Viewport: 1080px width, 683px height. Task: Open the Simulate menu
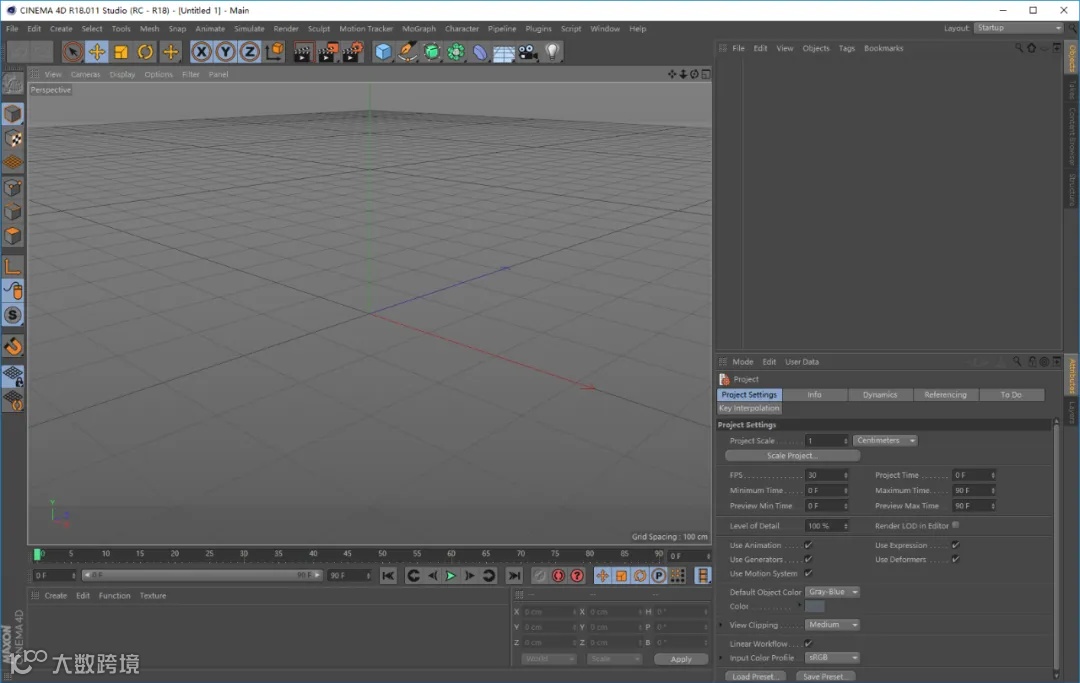tap(249, 28)
